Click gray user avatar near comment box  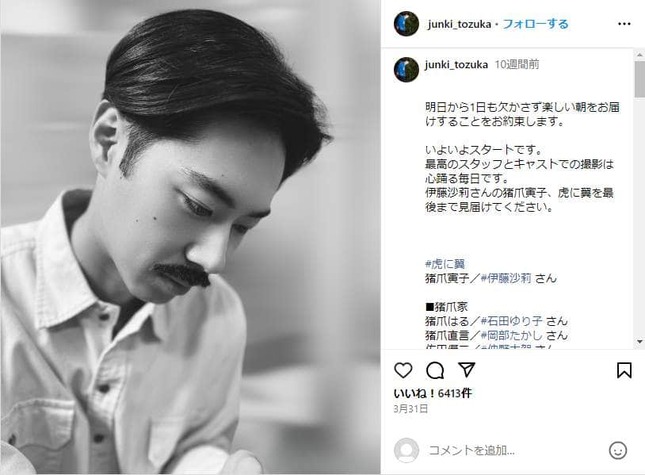406,450
